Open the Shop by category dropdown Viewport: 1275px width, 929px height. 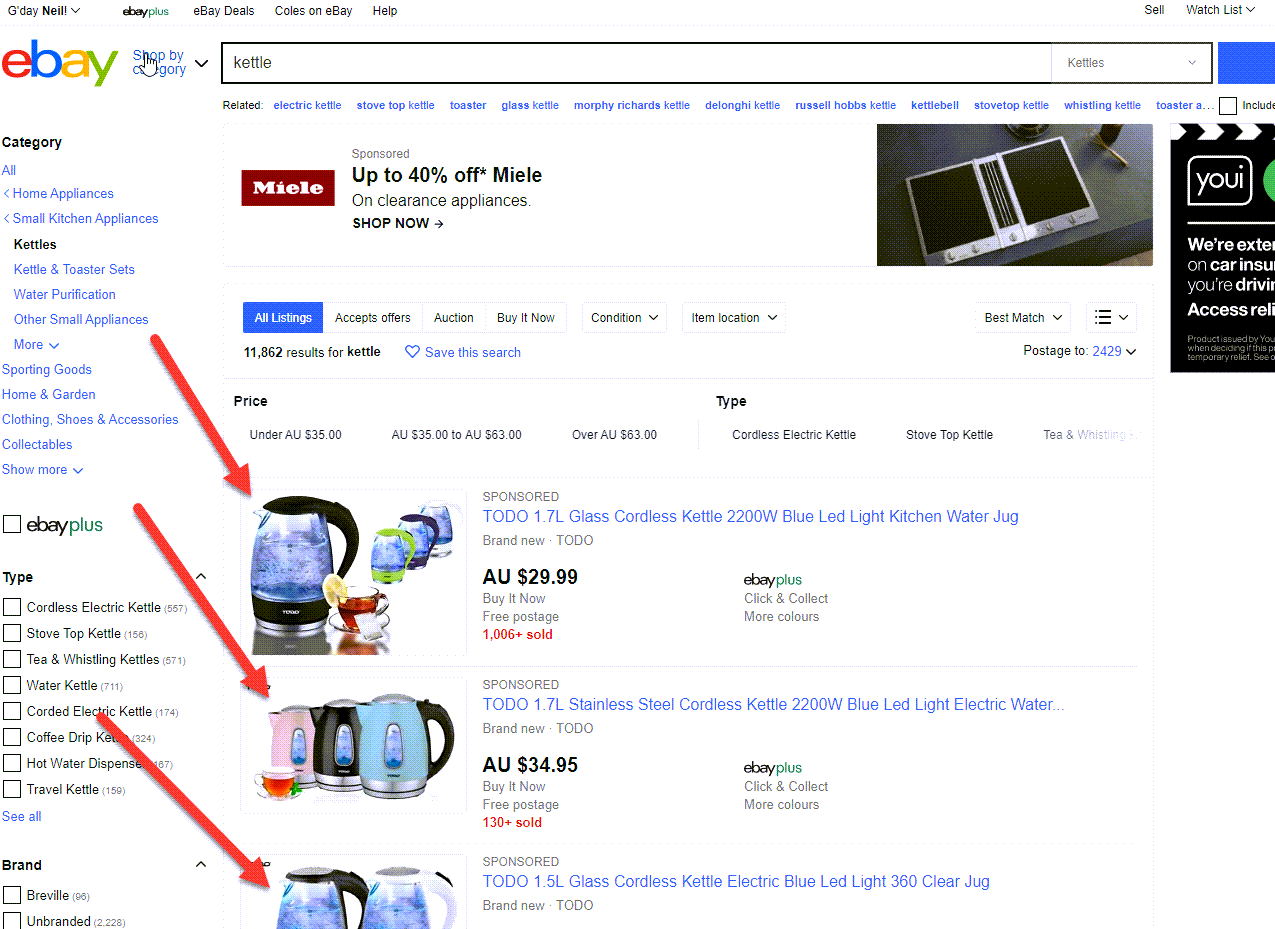(x=170, y=63)
